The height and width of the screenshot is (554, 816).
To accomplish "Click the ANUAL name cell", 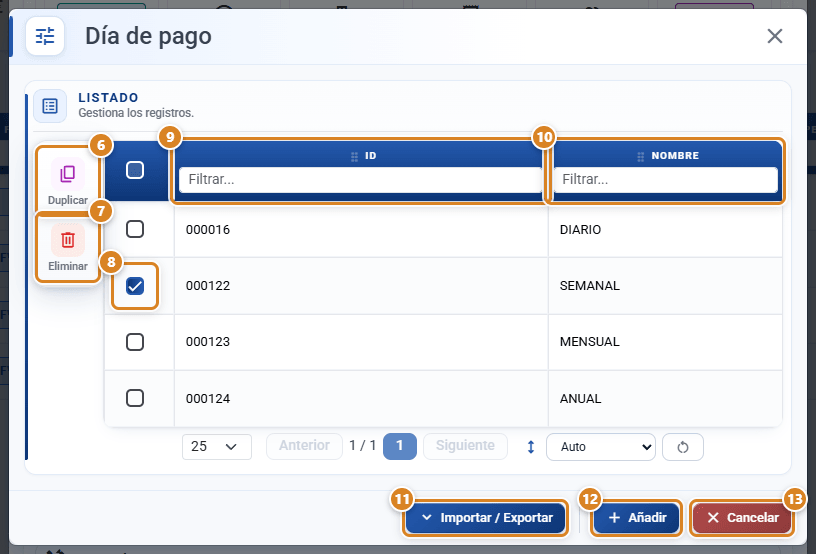I will tap(666, 398).
